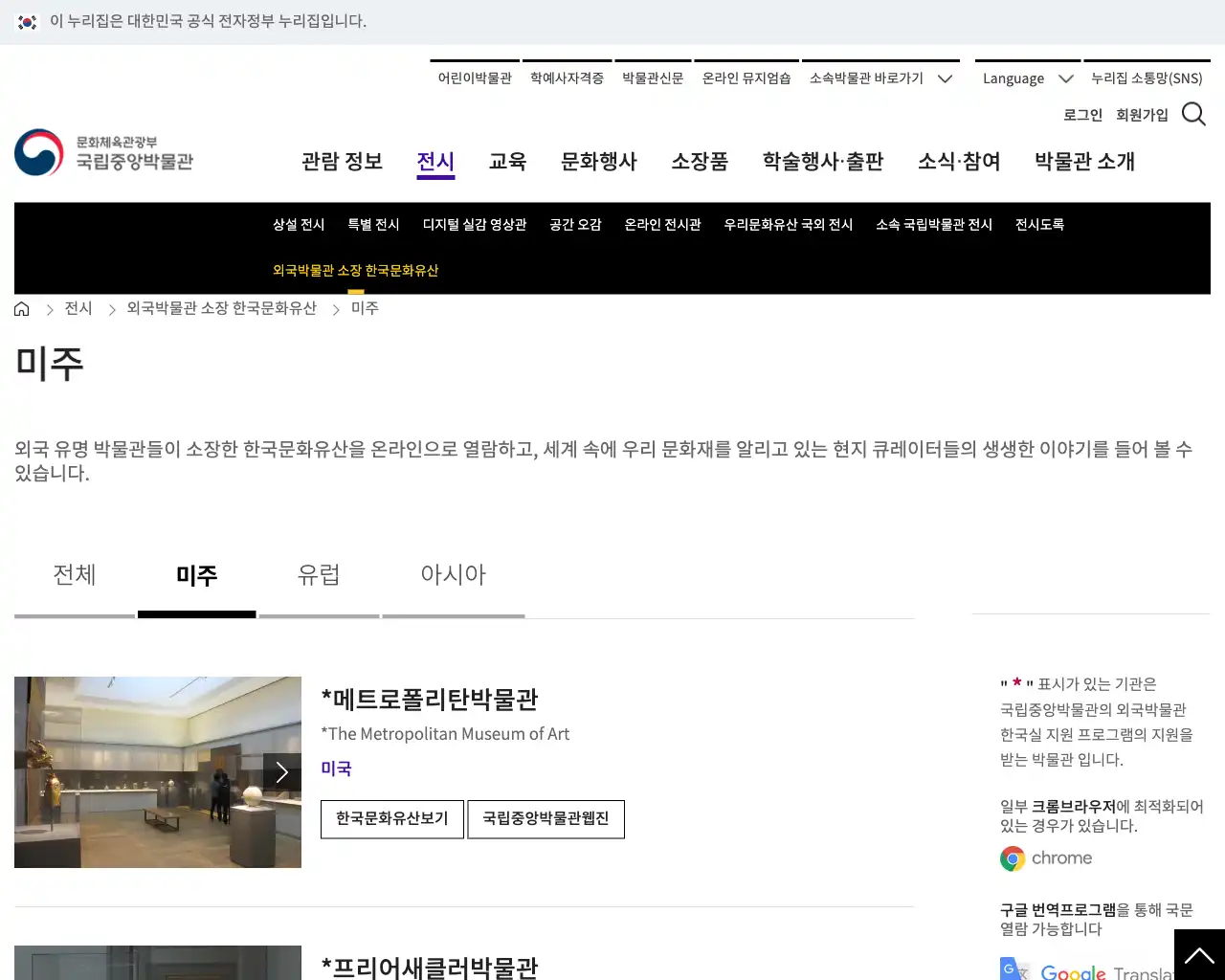
Task: Open 학예사자격증 link
Action: tap(567, 78)
